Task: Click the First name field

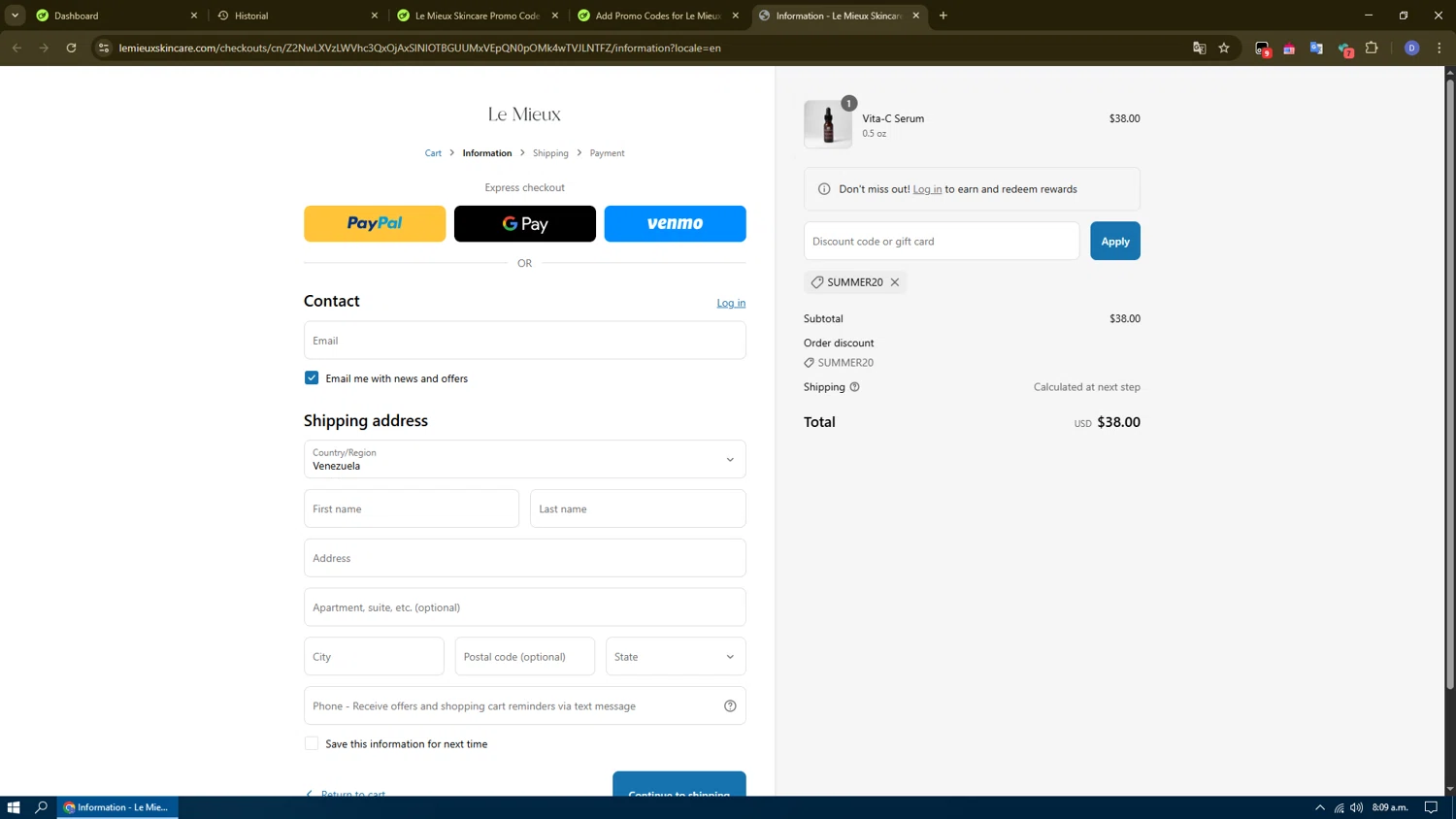Action: point(412,508)
